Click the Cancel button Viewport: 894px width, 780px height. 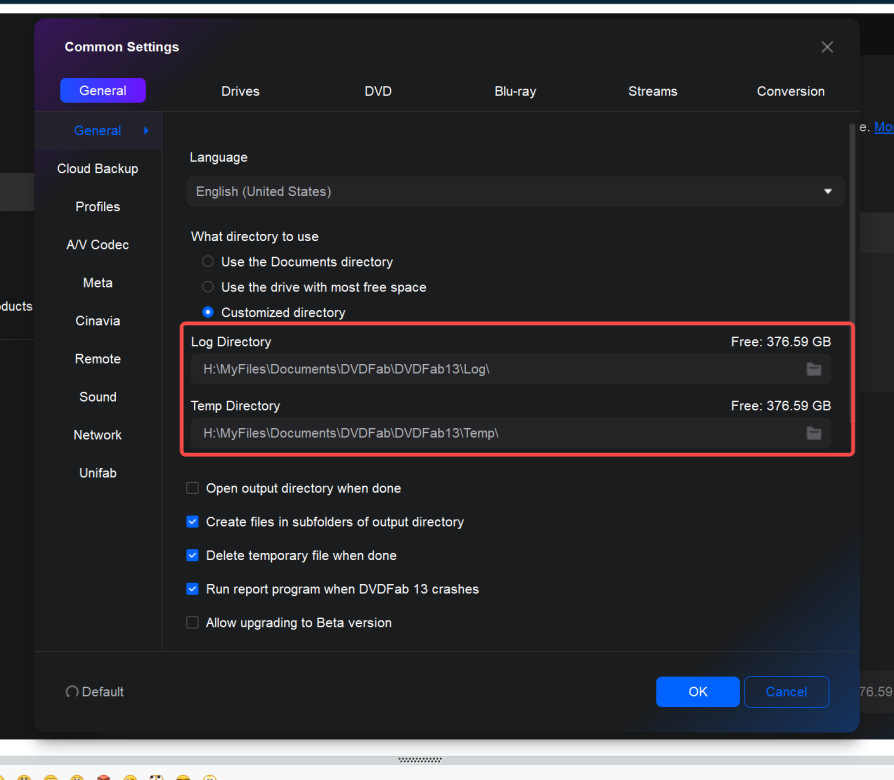click(786, 692)
